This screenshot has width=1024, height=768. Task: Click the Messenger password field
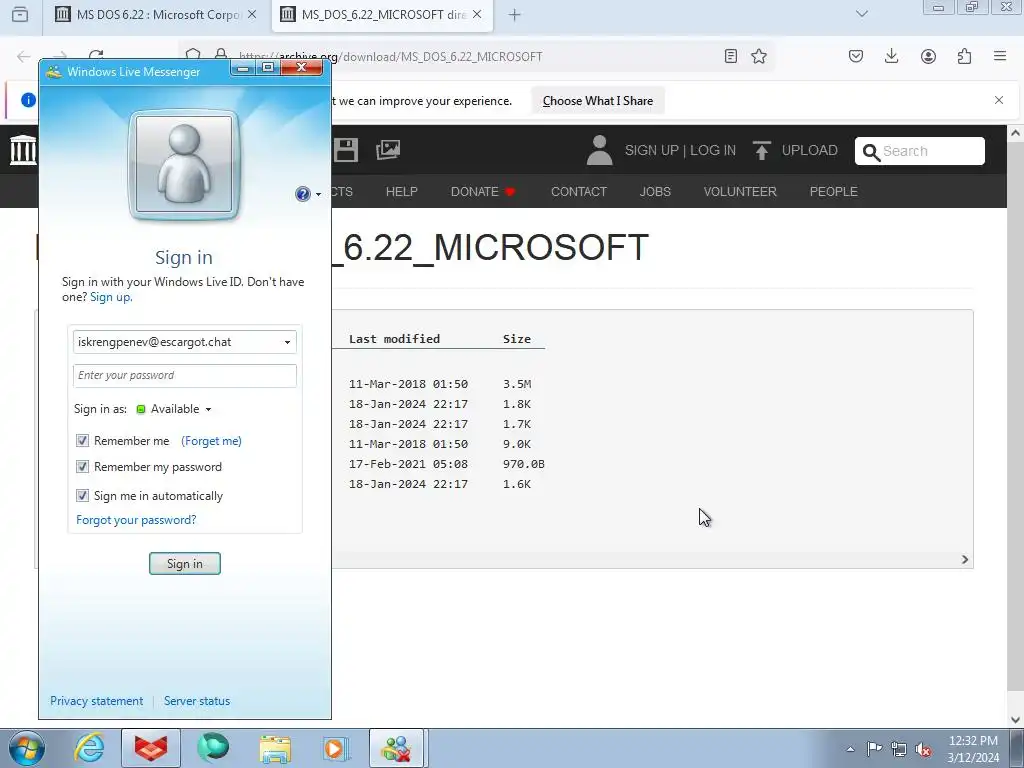tap(185, 376)
